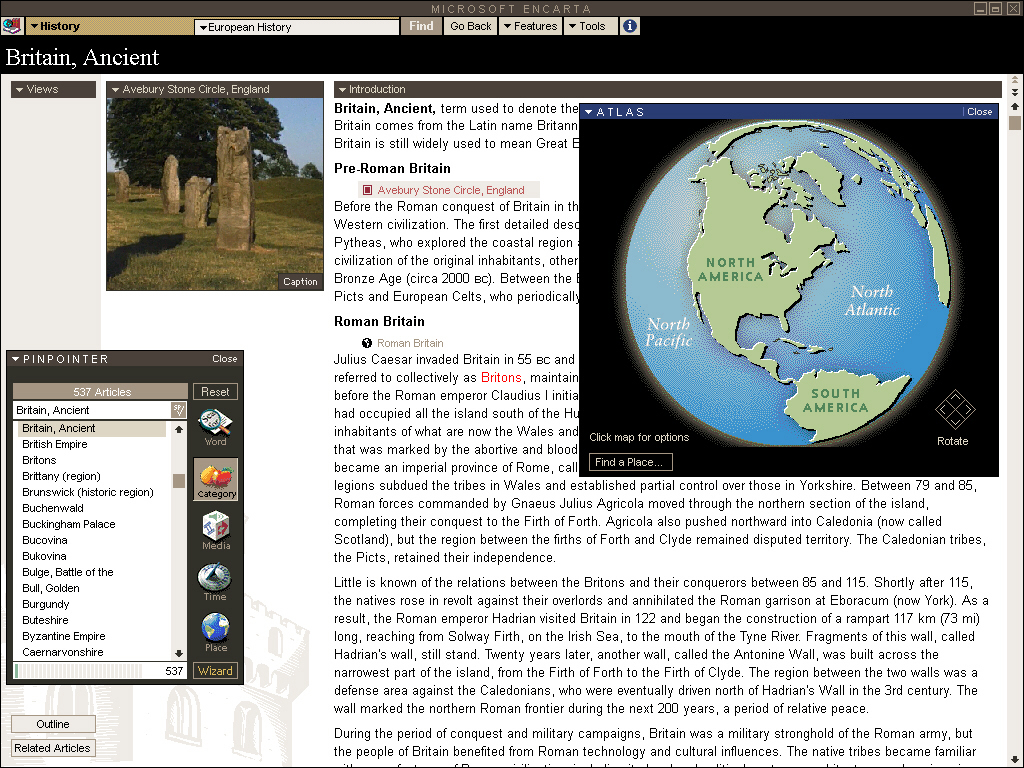Screen dimensions: 1024x768
Task: Click the Encarta home icon in top-left
Action: coord(12,26)
